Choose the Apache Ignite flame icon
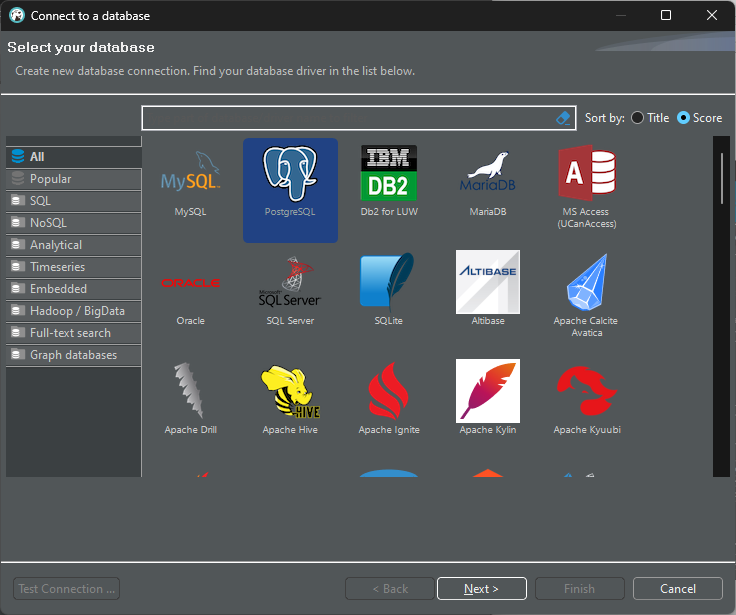This screenshot has height=615, width=736. [389, 391]
